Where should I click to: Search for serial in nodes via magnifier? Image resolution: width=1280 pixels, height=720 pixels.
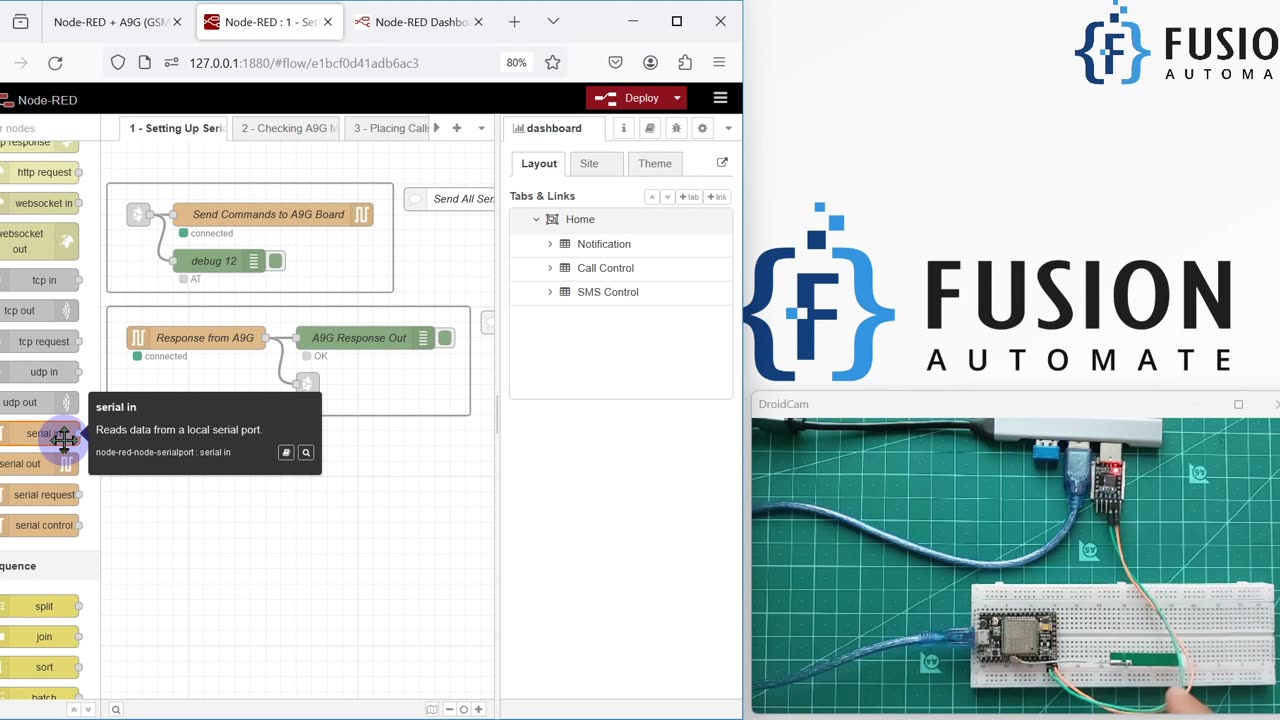click(306, 453)
